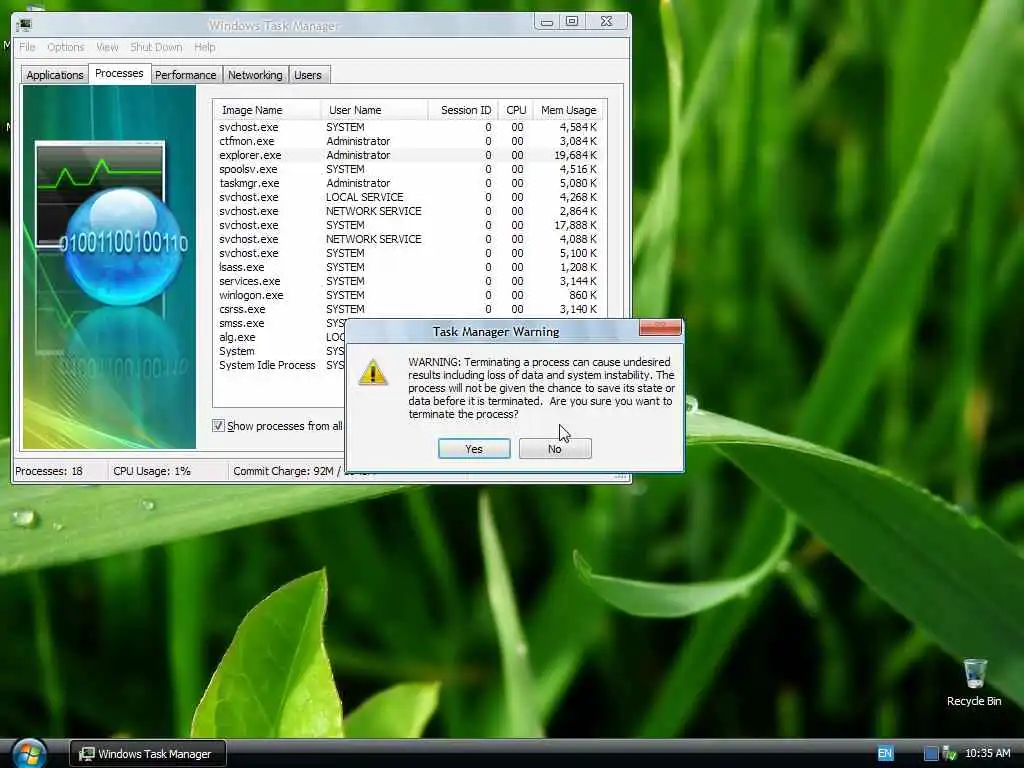Sort by CPU column header
The image size is (1024, 768).
click(515, 110)
